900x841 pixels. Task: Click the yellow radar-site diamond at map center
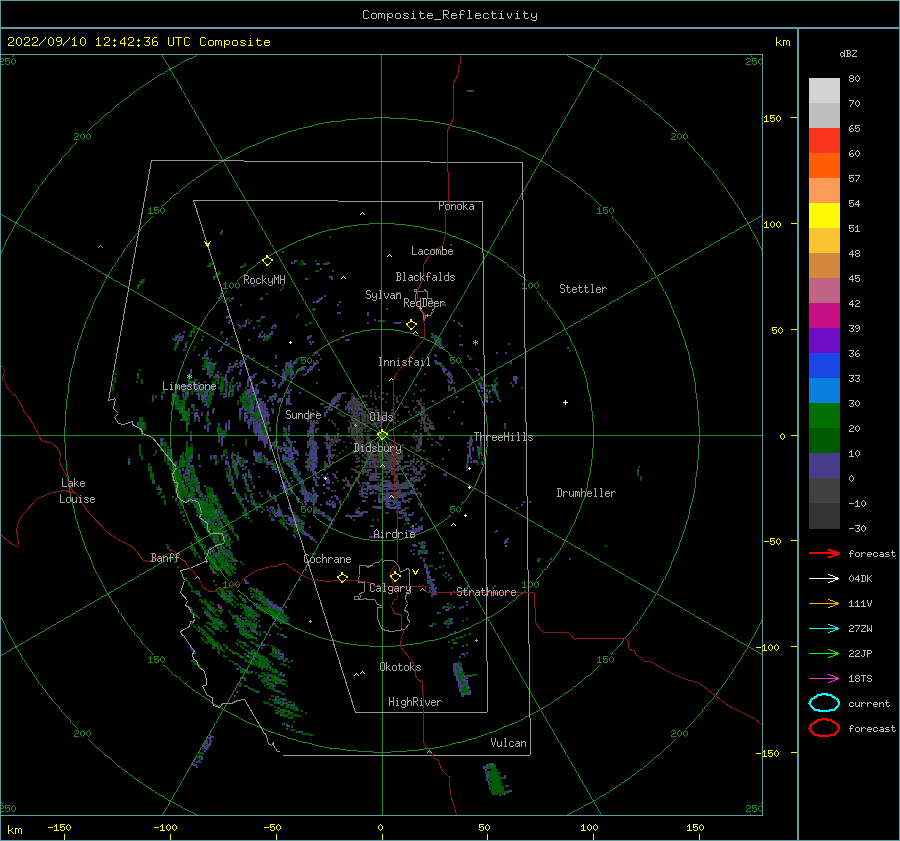[382, 435]
